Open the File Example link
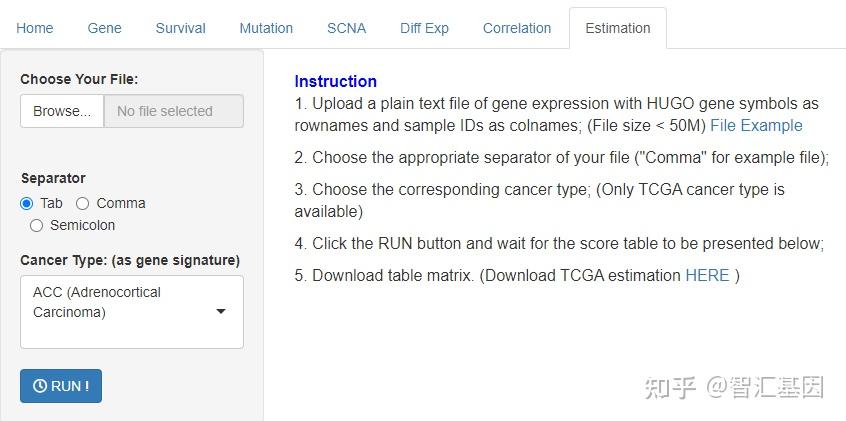 [x=756, y=125]
